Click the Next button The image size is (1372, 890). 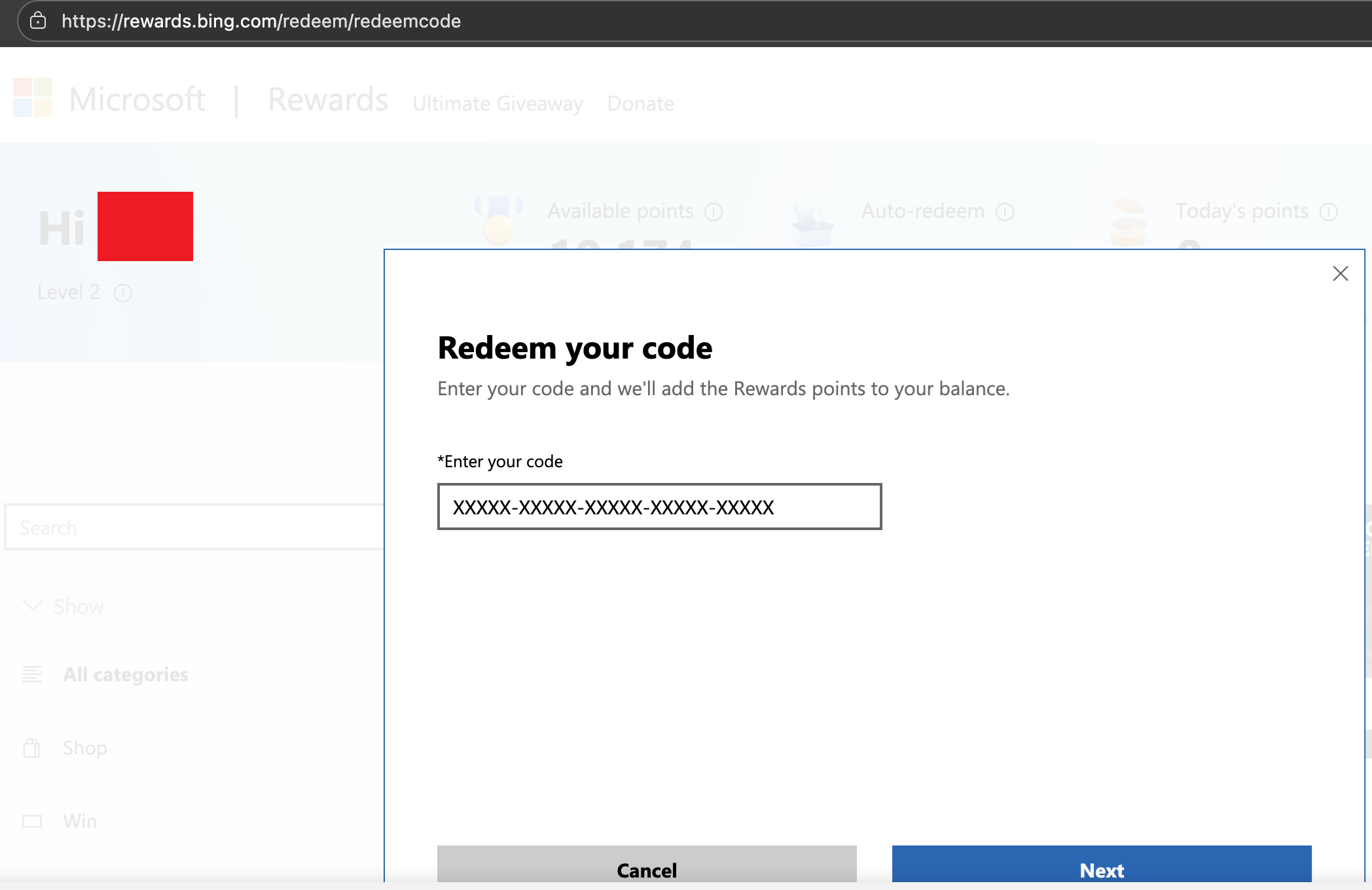[x=1102, y=870]
